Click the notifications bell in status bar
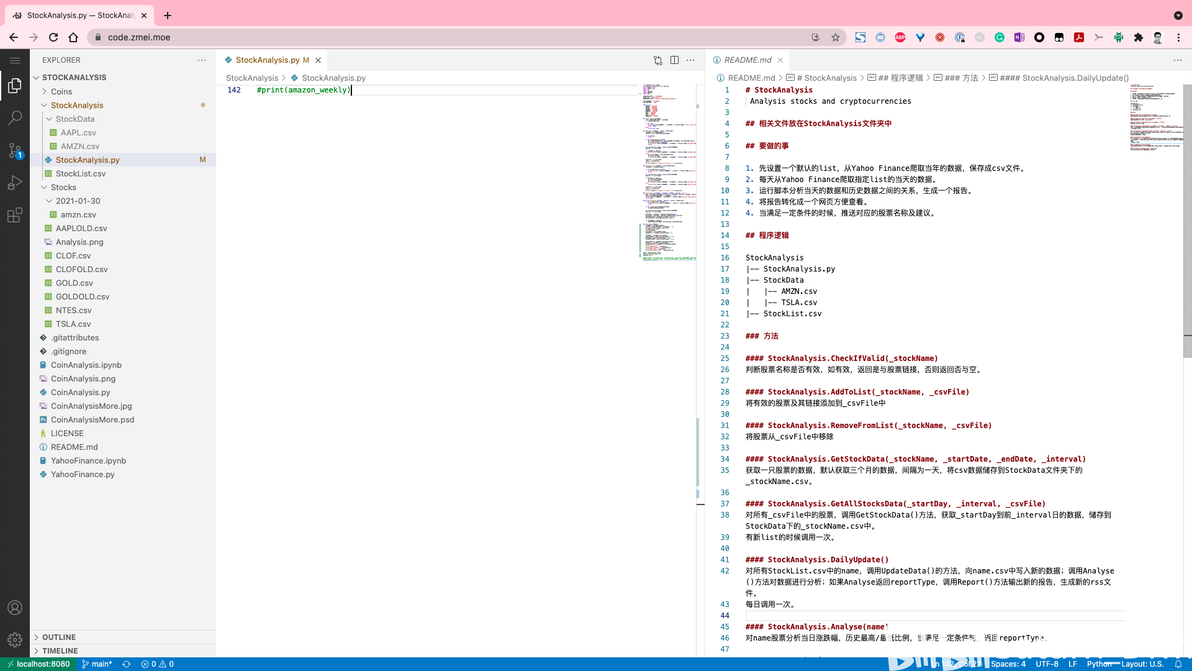The width and height of the screenshot is (1192, 671). pyautogui.click(x=1178, y=664)
